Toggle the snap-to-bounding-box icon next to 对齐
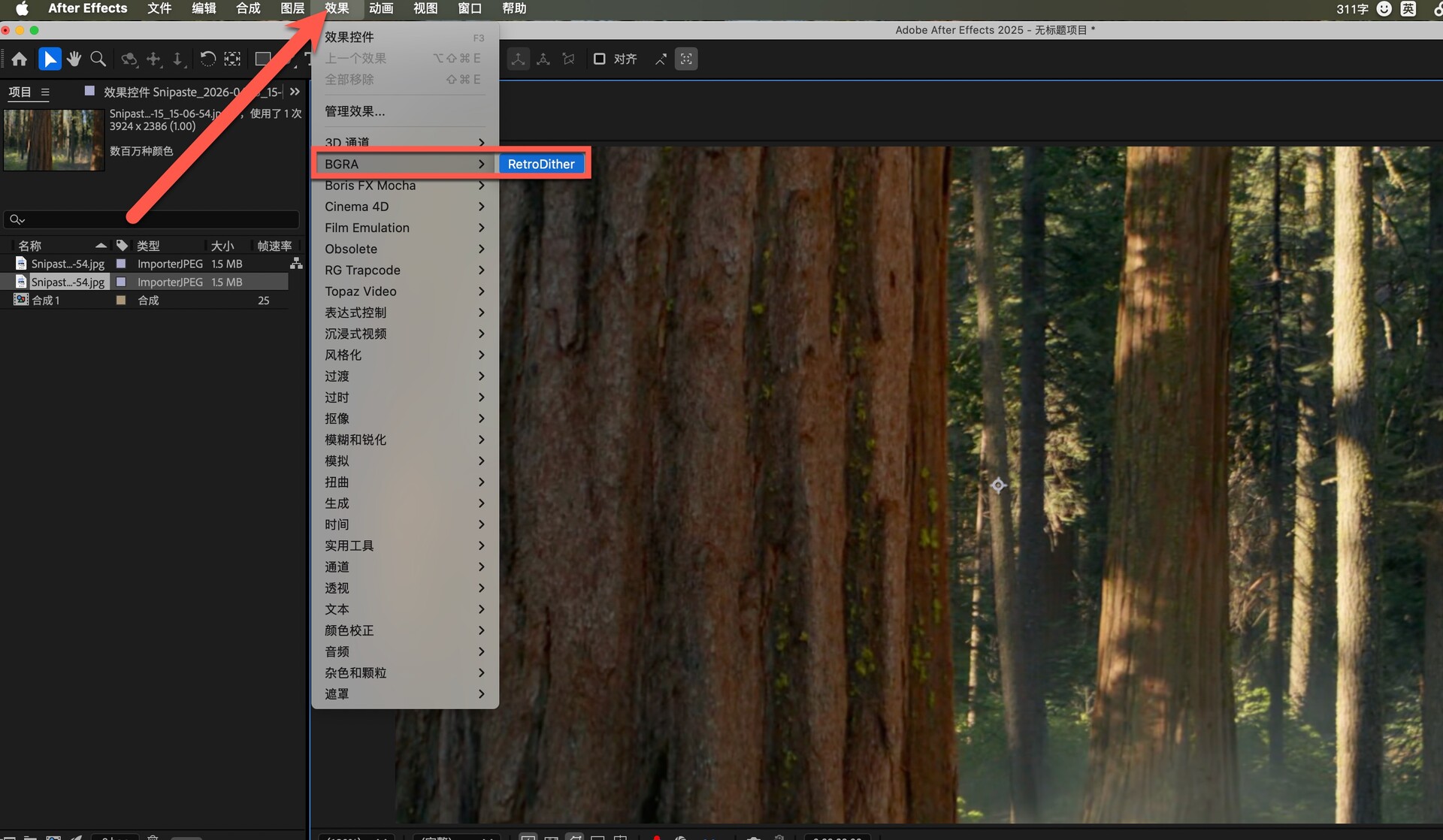 click(x=685, y=59)
